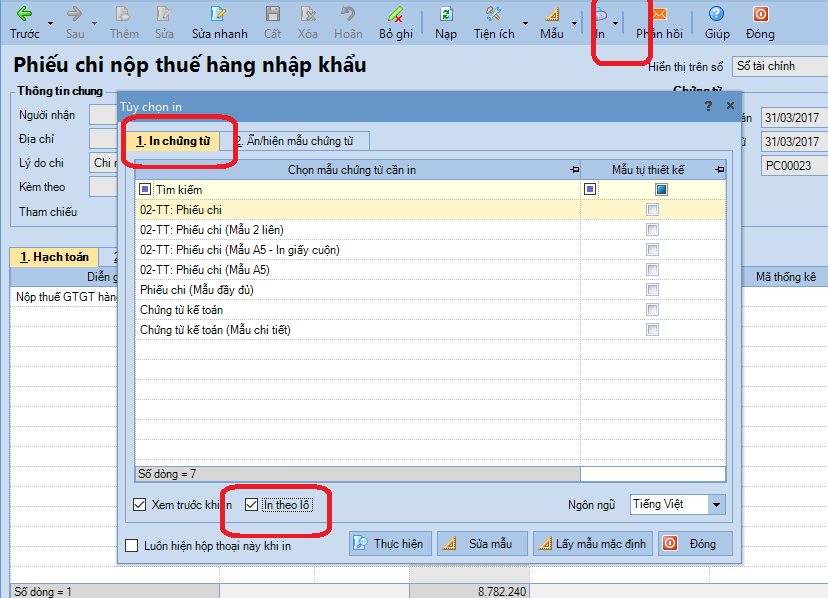Expand the Sau button dropdown arrow
This screenshot has height=598, width=828.
[95, 23]
